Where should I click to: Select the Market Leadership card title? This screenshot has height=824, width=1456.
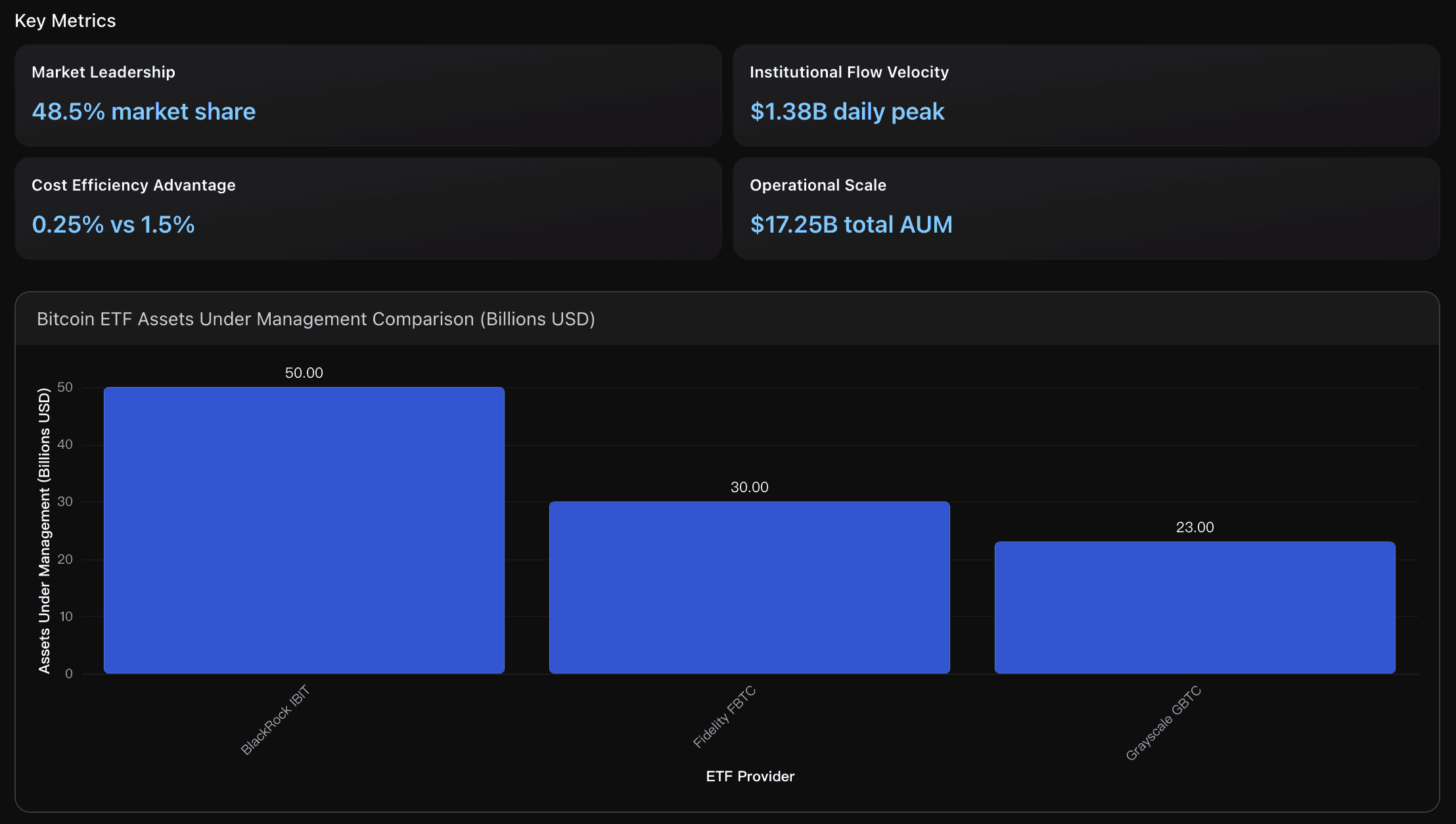click(103, 72)
